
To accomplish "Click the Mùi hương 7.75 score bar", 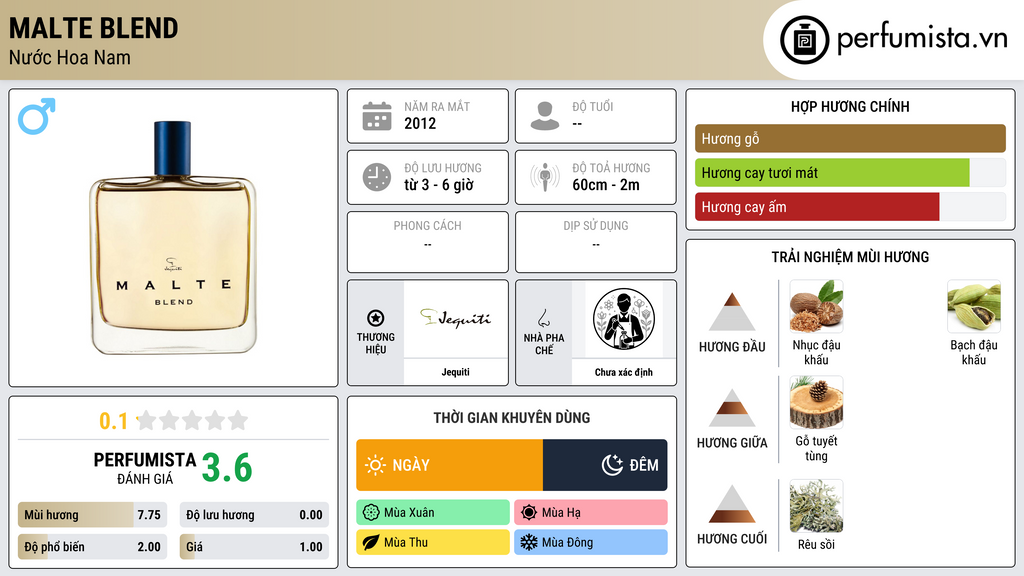I will pyautogui.click(x=92, y=515).
